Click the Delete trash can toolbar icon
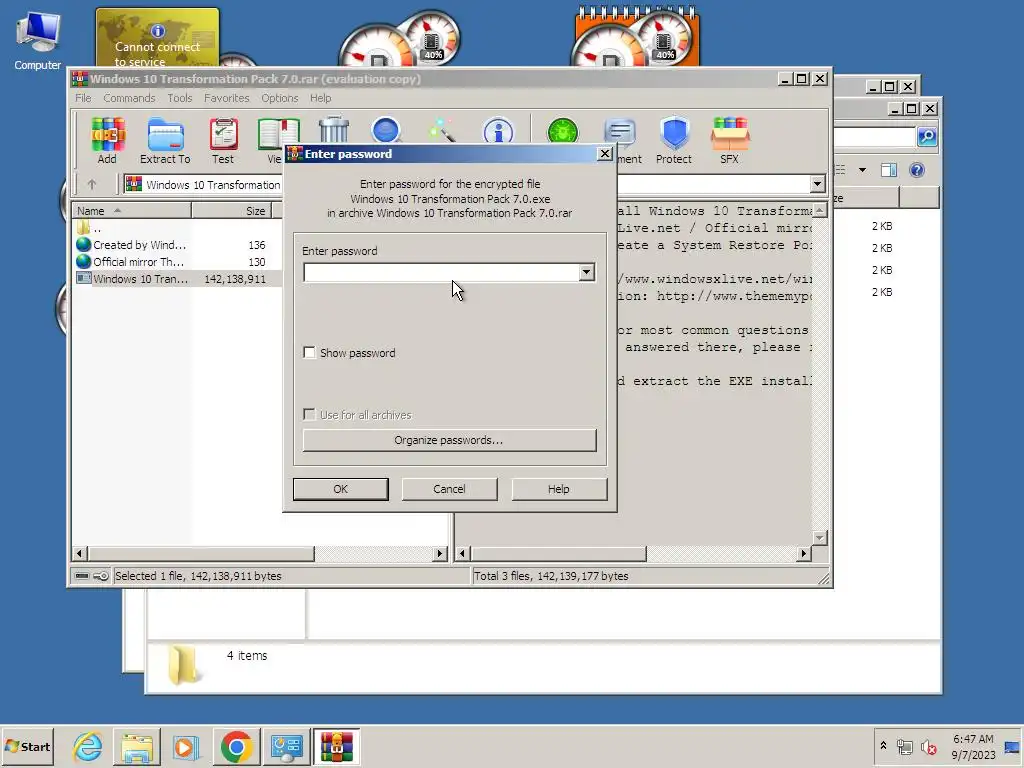Screen dimensions: 1024x768 [x=334, y=129]
